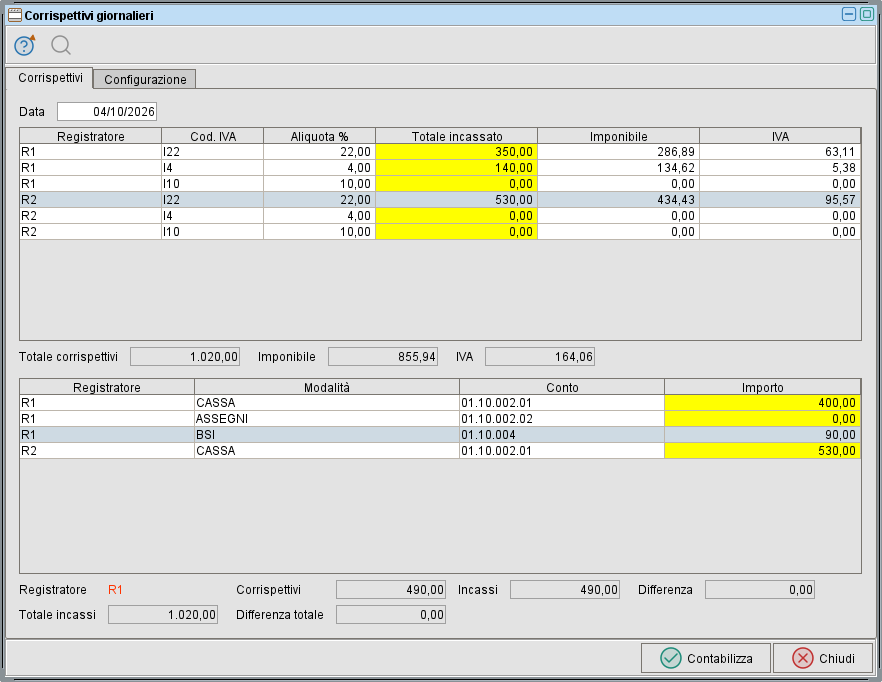Click the Incassi field showing 490,00
This screenshot has width=882, height=682.
click(565, 590)
